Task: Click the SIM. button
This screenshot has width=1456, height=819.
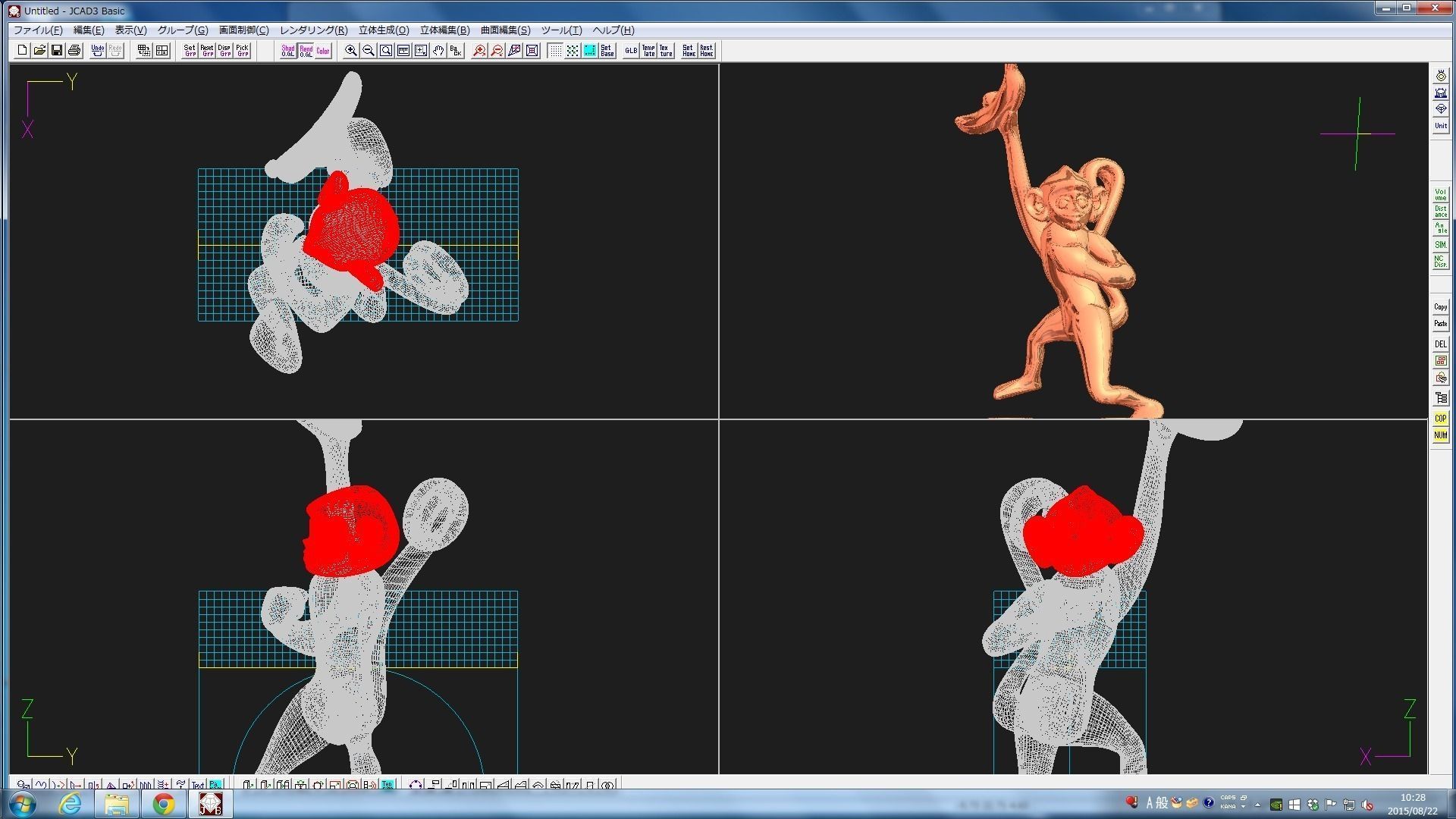Action: click(x=1440, y=245)
